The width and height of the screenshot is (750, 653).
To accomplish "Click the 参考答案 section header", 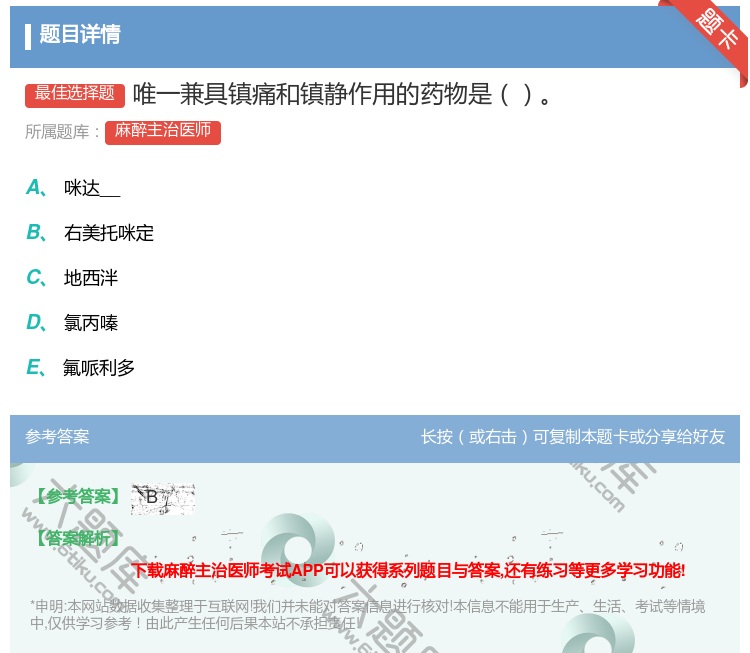I will 57,437.
